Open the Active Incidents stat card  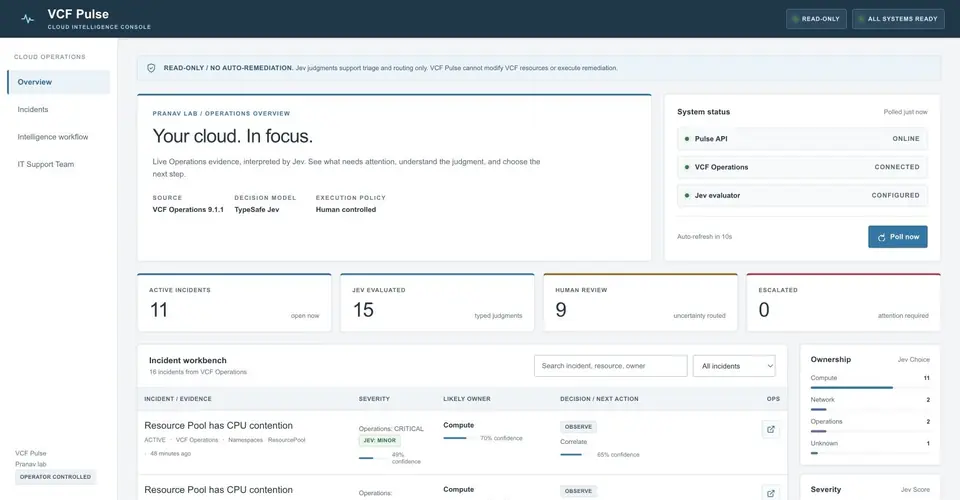pos(234,302)
